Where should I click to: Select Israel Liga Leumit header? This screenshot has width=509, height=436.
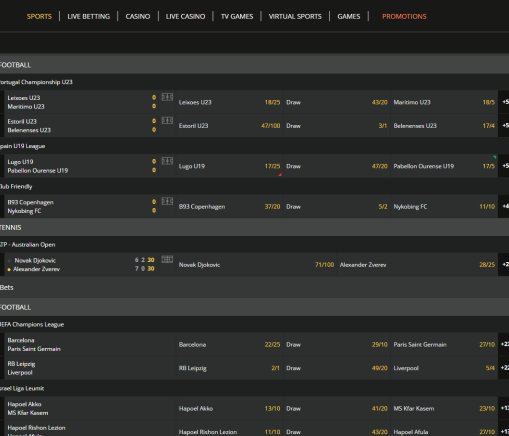[x=254, y=388]
